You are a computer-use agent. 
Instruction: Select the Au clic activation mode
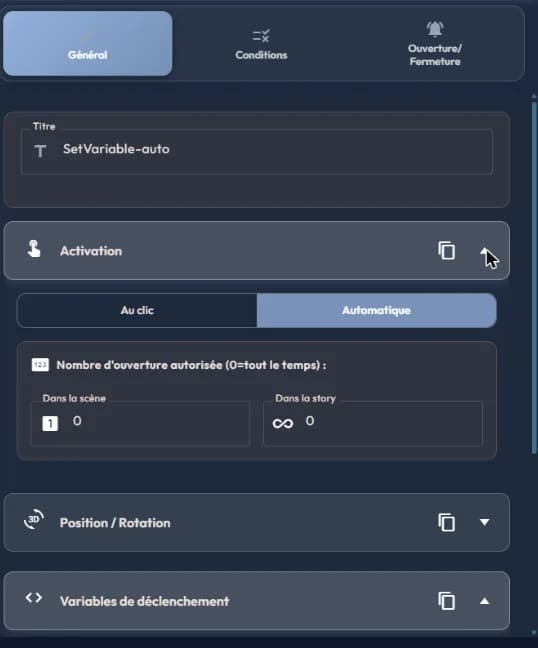(137, 310)
